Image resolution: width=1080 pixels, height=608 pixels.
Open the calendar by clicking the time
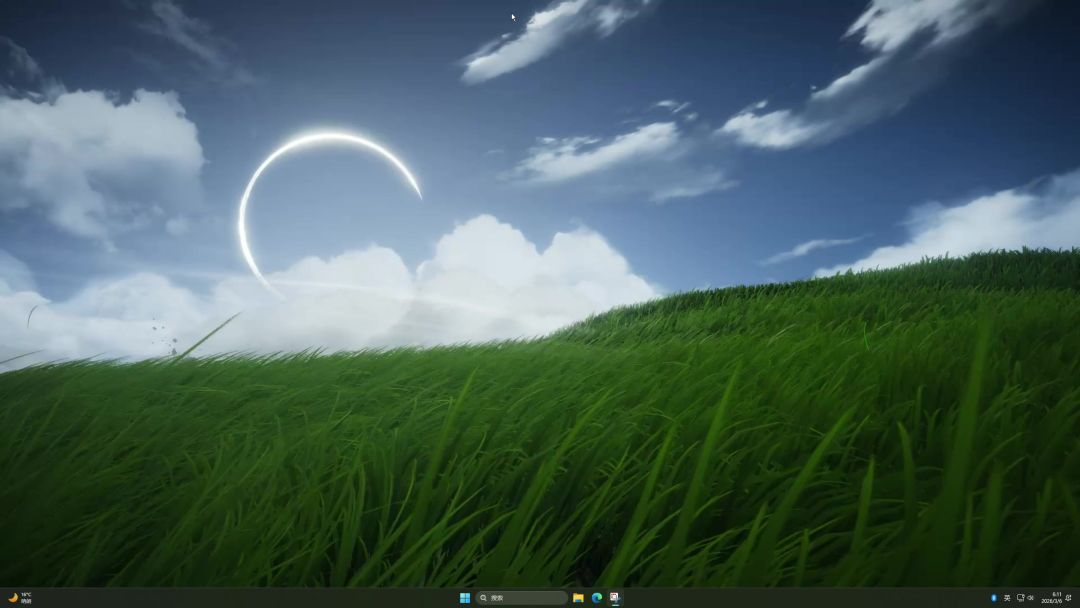(x=1057, y=594)
